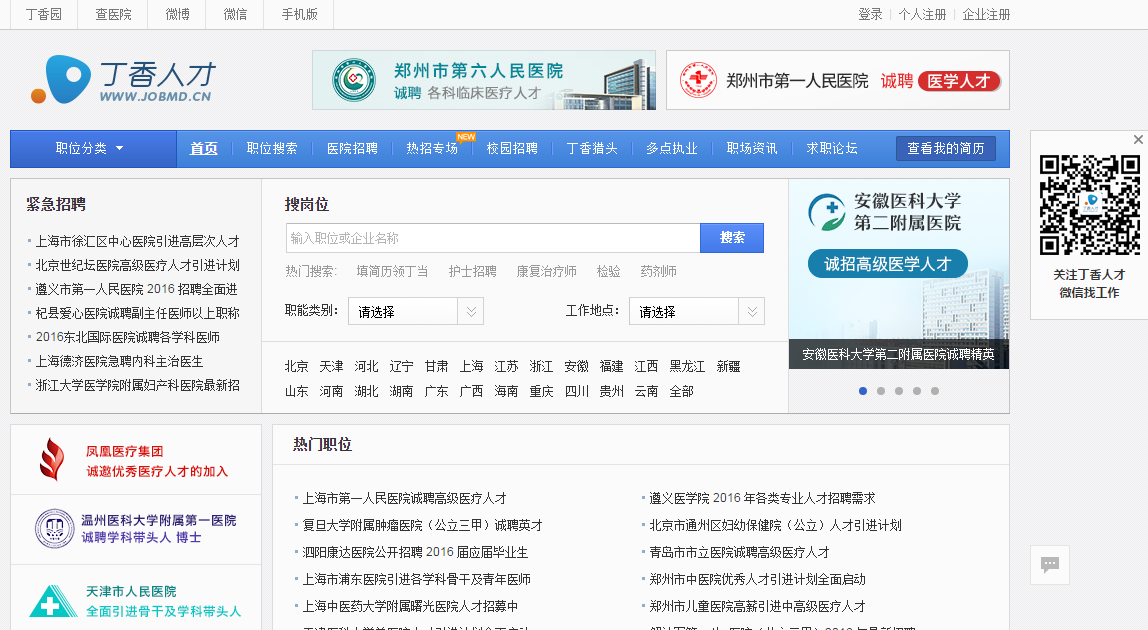The width and height of the screenshot is (1148, 630).
Task: Open hot job 郑州市儿童医院高薪引进中高级医疗人才
Action: [757, 607]
